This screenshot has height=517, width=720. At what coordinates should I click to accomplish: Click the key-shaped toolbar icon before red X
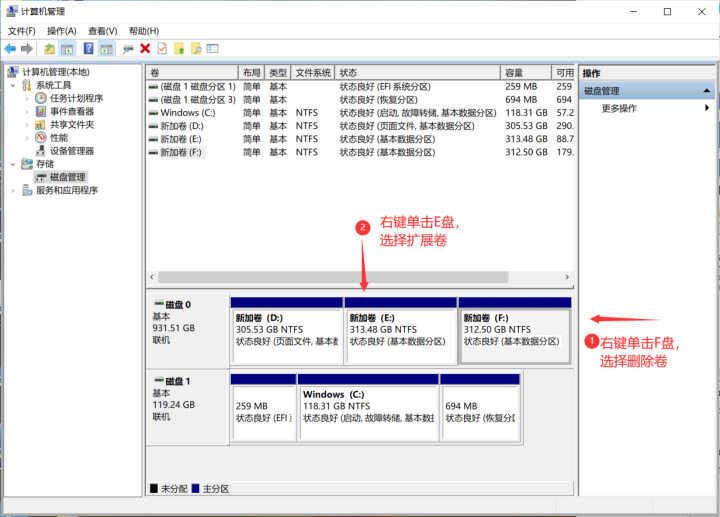click(x=128, y=48)
